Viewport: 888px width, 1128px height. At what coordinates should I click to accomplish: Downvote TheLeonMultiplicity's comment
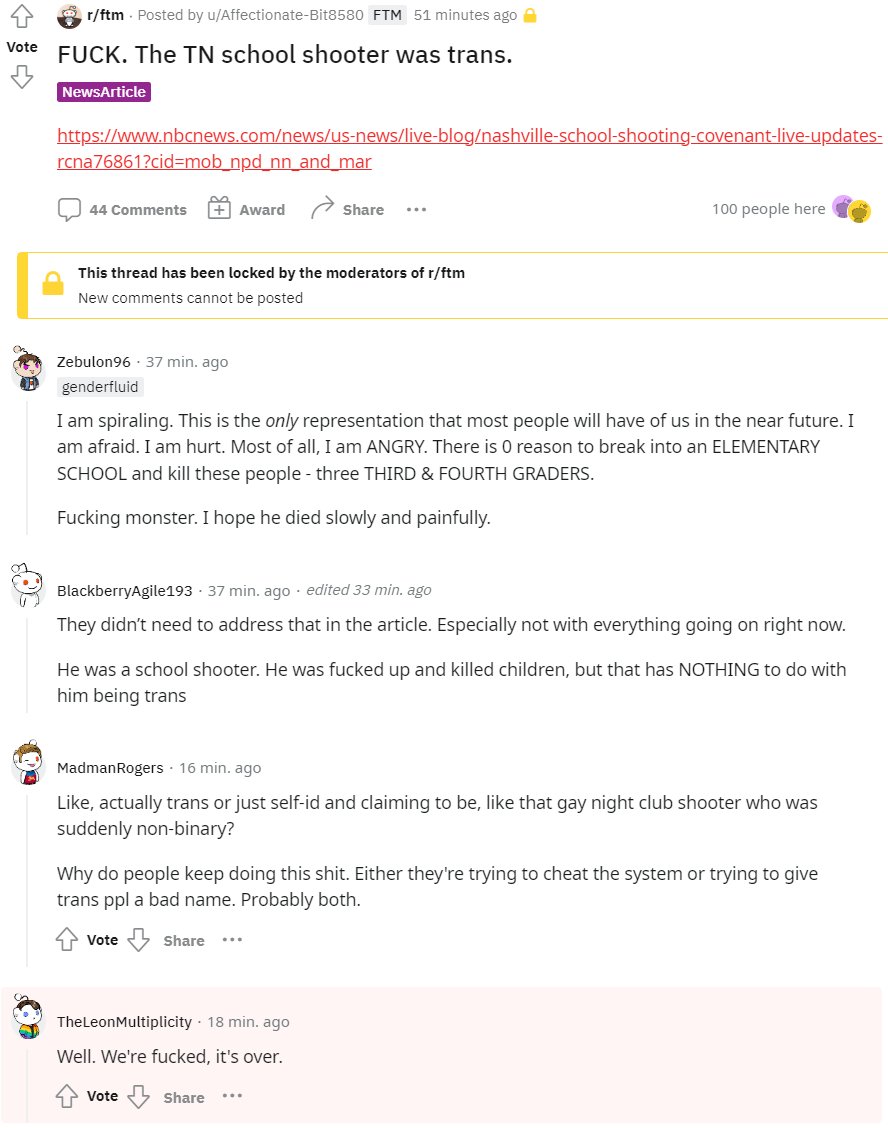[139, 1096]
